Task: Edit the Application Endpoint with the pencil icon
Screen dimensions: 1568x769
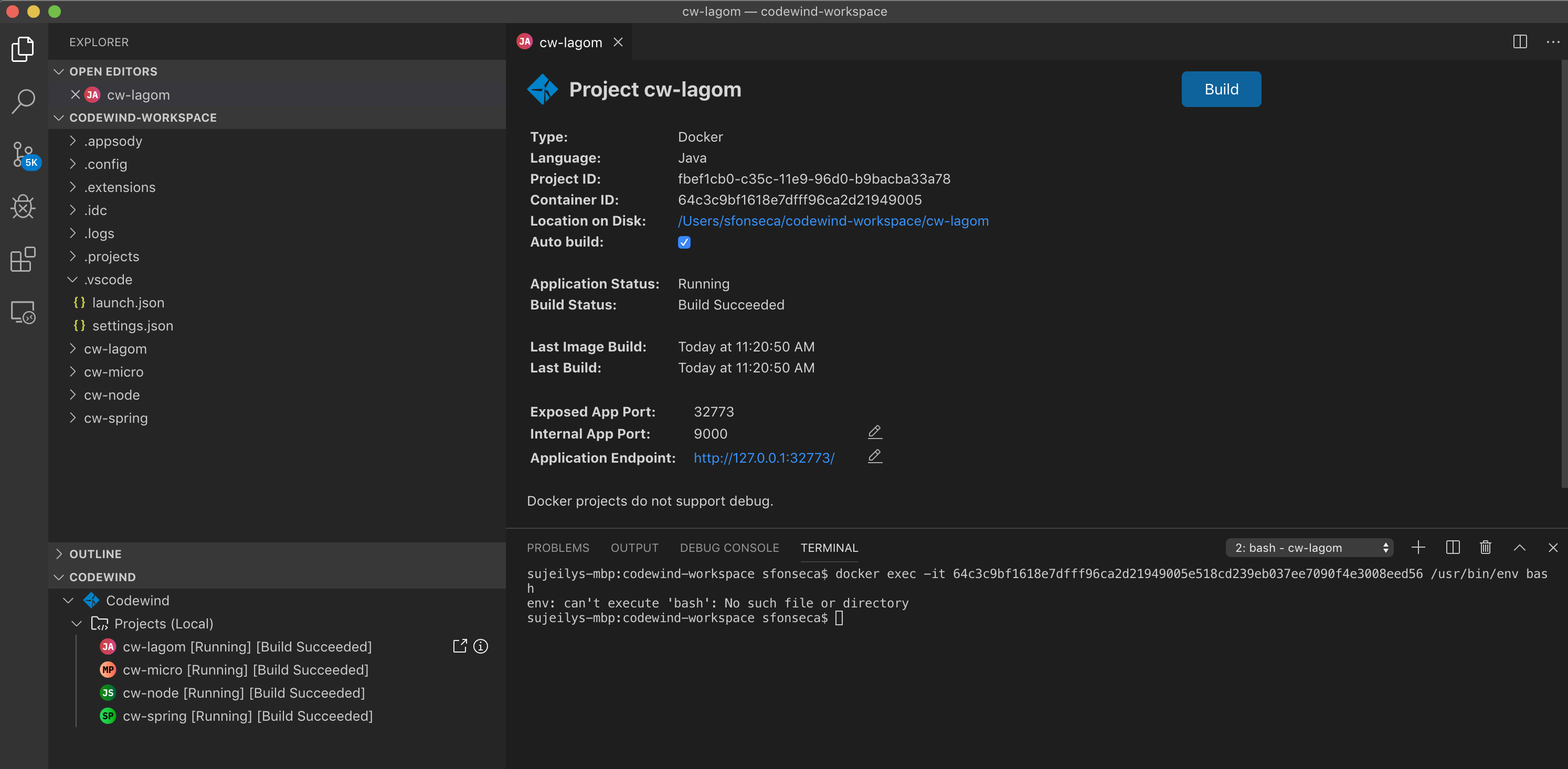Action: coord(875,456)
